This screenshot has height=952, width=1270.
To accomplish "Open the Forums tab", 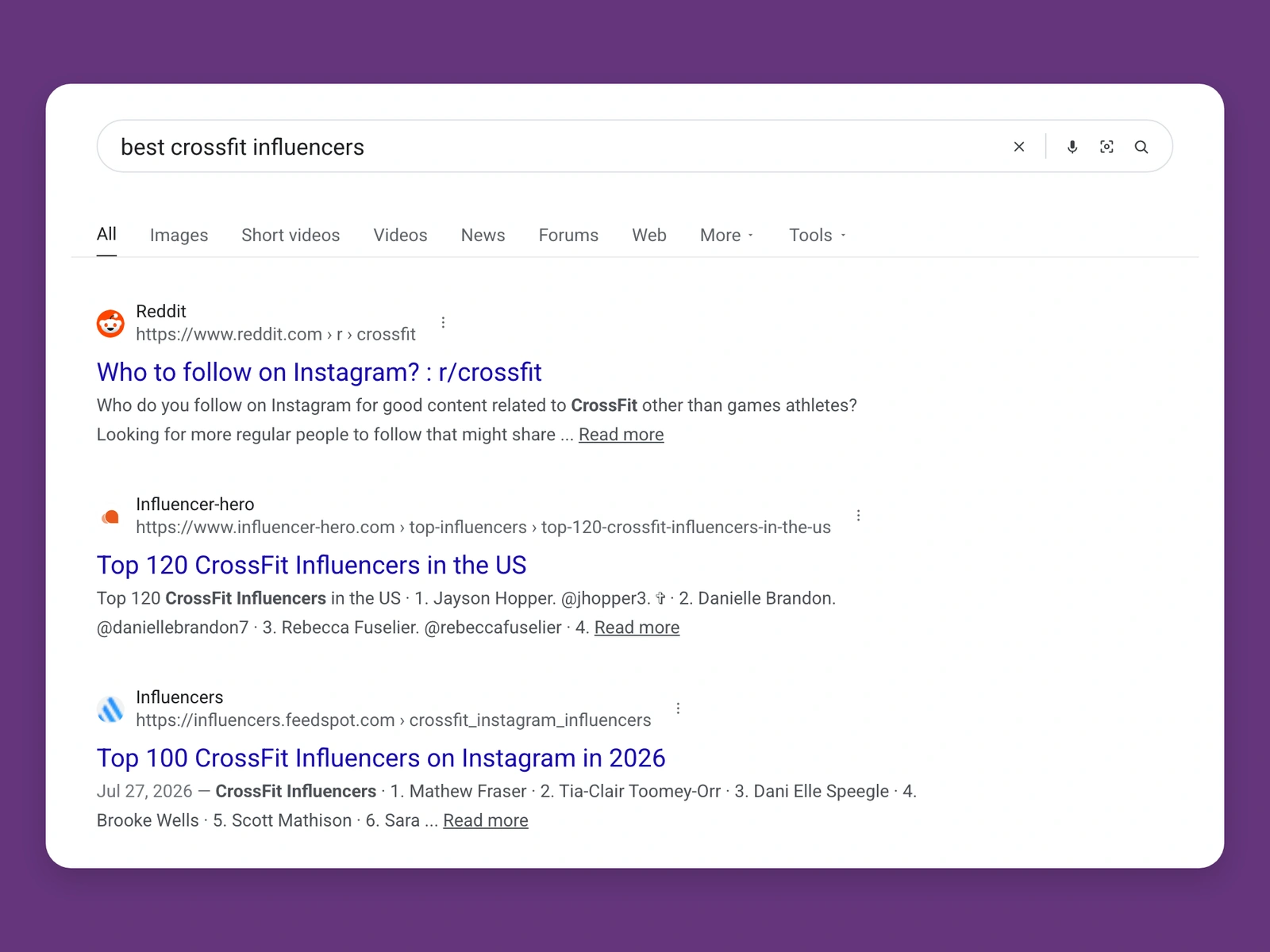I will tap(568, 235).
